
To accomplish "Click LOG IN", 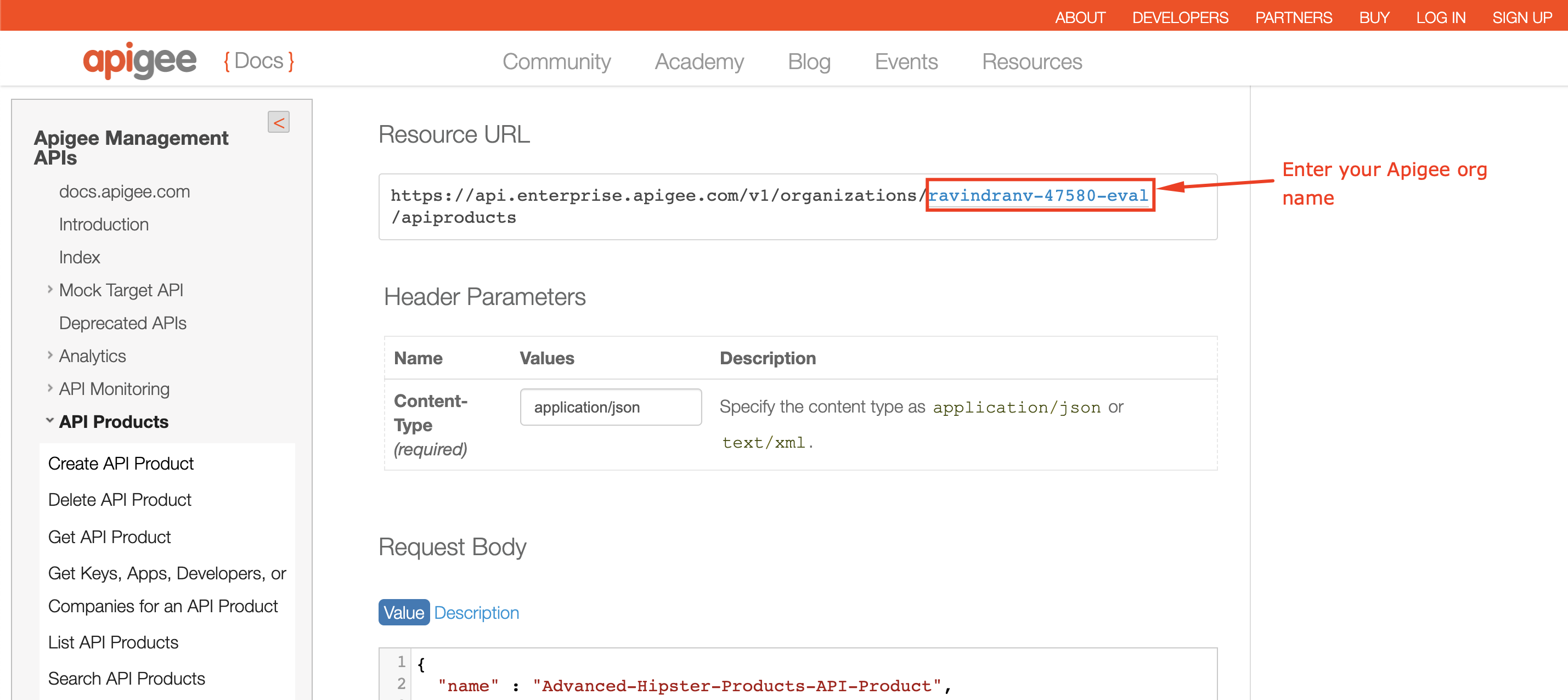I will click(1440, 18).
